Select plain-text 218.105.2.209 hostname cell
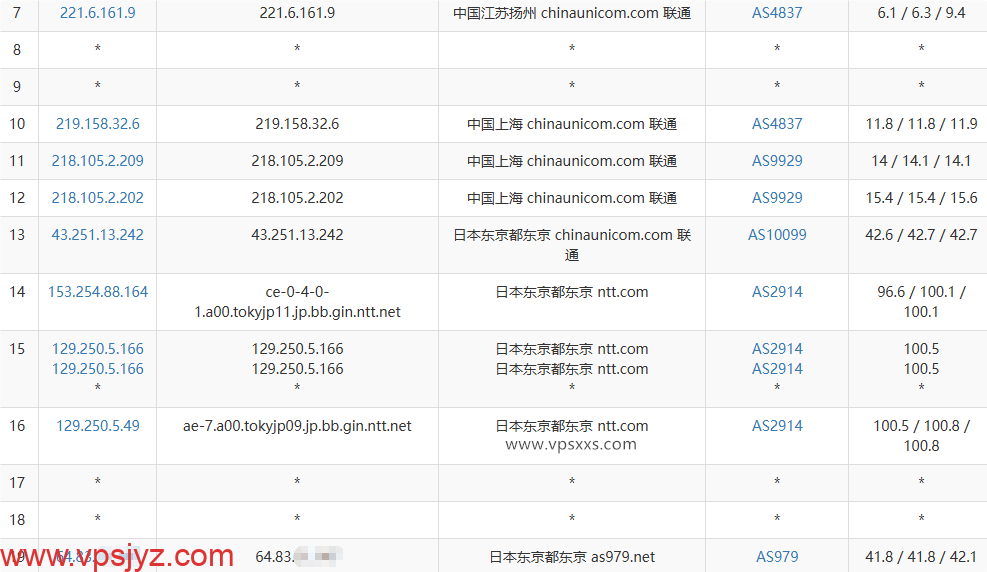987x572 pixels. [297, 161]
